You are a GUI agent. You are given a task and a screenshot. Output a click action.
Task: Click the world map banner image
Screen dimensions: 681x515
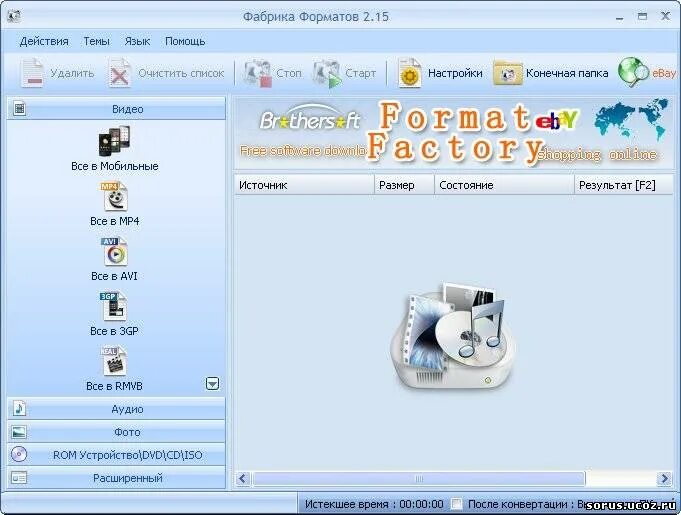[x=631, y=119]
